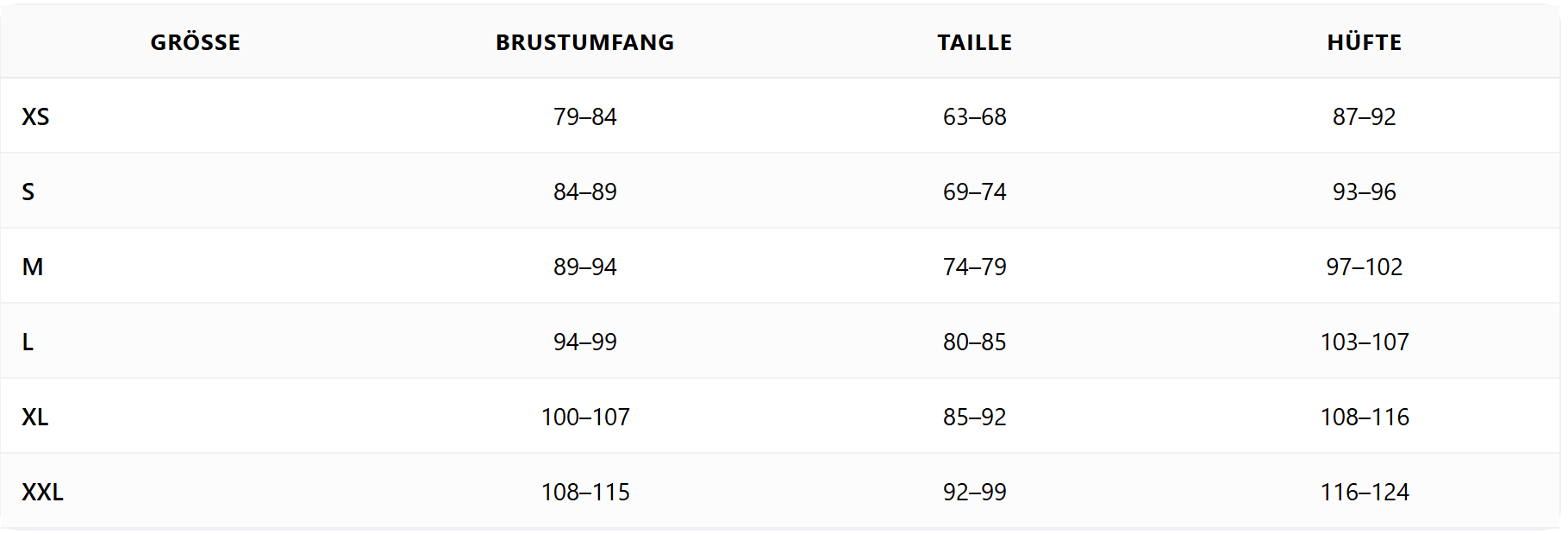This screenshot has height=534, width=1568.
Task: Select the S size row label
Action: click(x=28, y=192)
